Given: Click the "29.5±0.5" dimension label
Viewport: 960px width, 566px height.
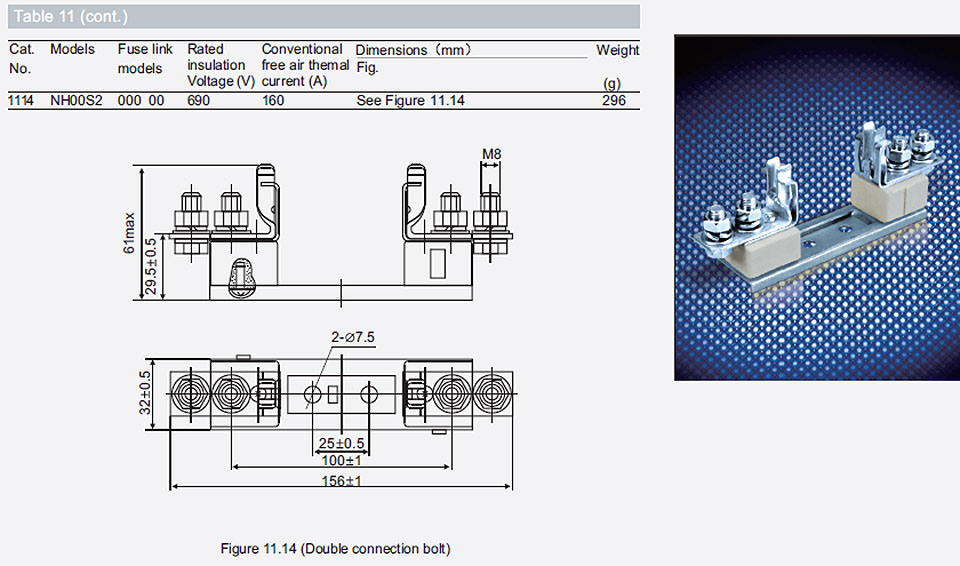Looking at the screenshot, I should [151, 266].
